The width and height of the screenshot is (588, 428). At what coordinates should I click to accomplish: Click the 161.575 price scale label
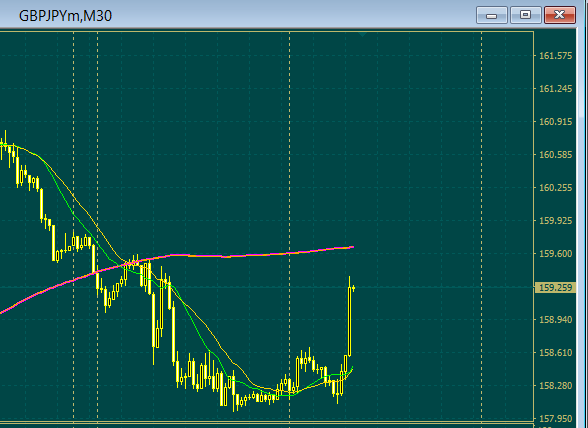(555, 56)
